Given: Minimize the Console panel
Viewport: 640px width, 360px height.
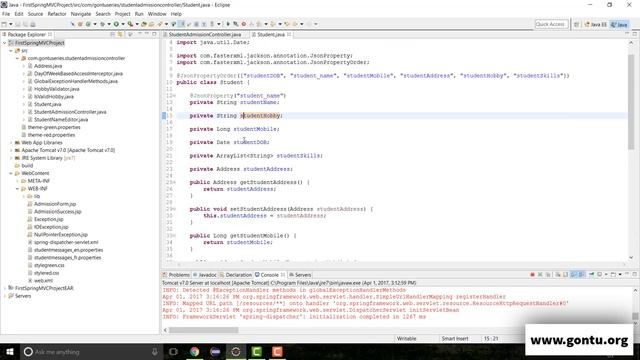Looking at the screenshot, I should [627, 274].
